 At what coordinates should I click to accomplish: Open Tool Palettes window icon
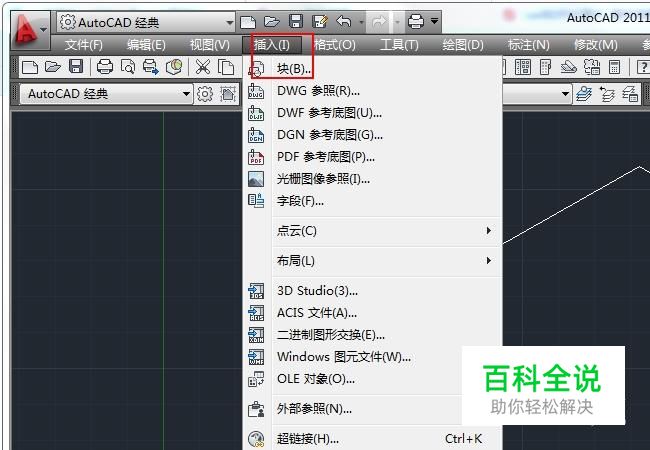tap(546, 67)
